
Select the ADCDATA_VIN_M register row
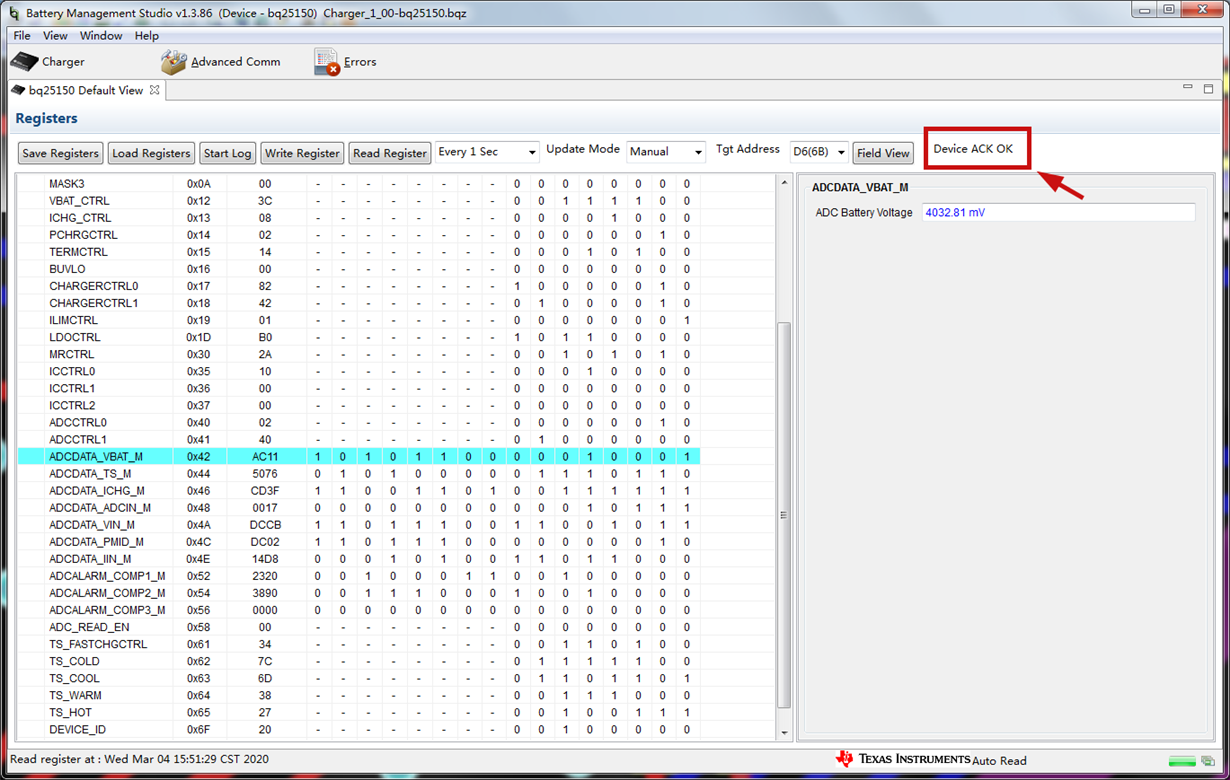pos(358,524)
